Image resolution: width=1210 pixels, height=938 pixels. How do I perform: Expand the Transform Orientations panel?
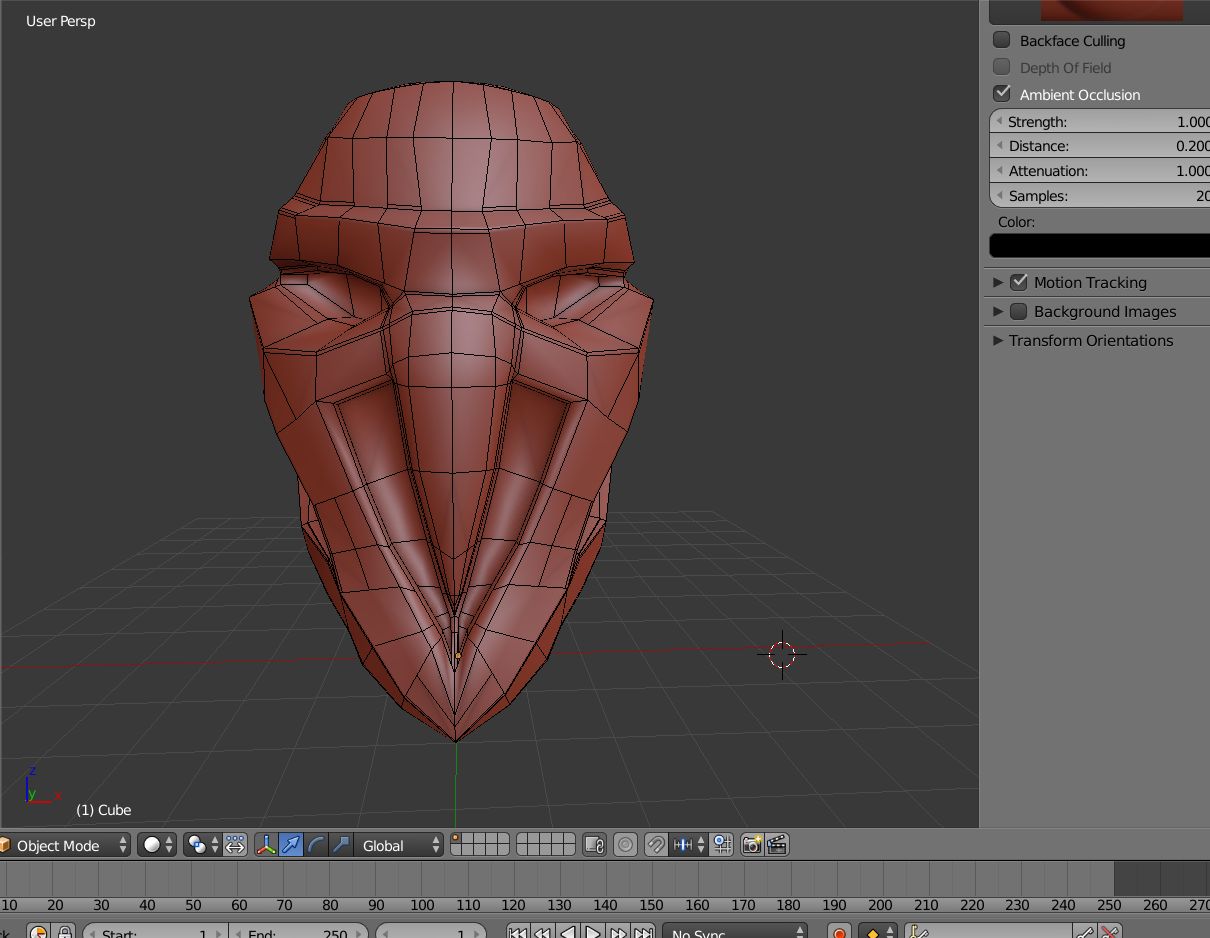(x=1090, y=340)
